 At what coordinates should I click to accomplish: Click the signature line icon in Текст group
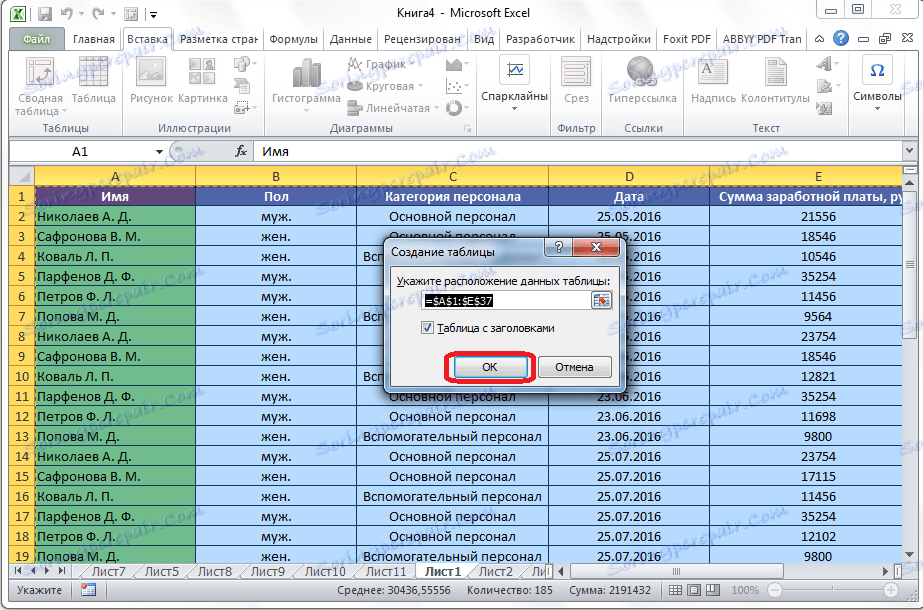point(825,87)
